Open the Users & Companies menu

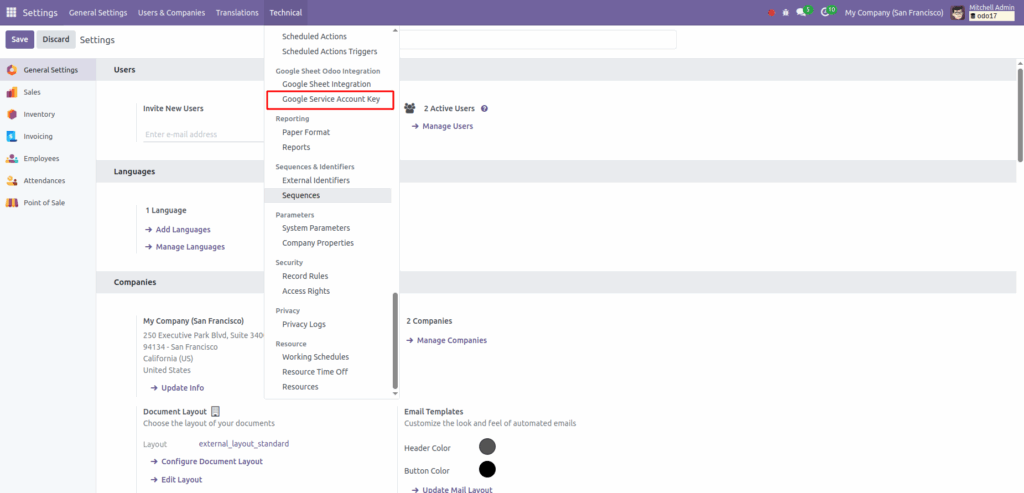coord(171,12)
